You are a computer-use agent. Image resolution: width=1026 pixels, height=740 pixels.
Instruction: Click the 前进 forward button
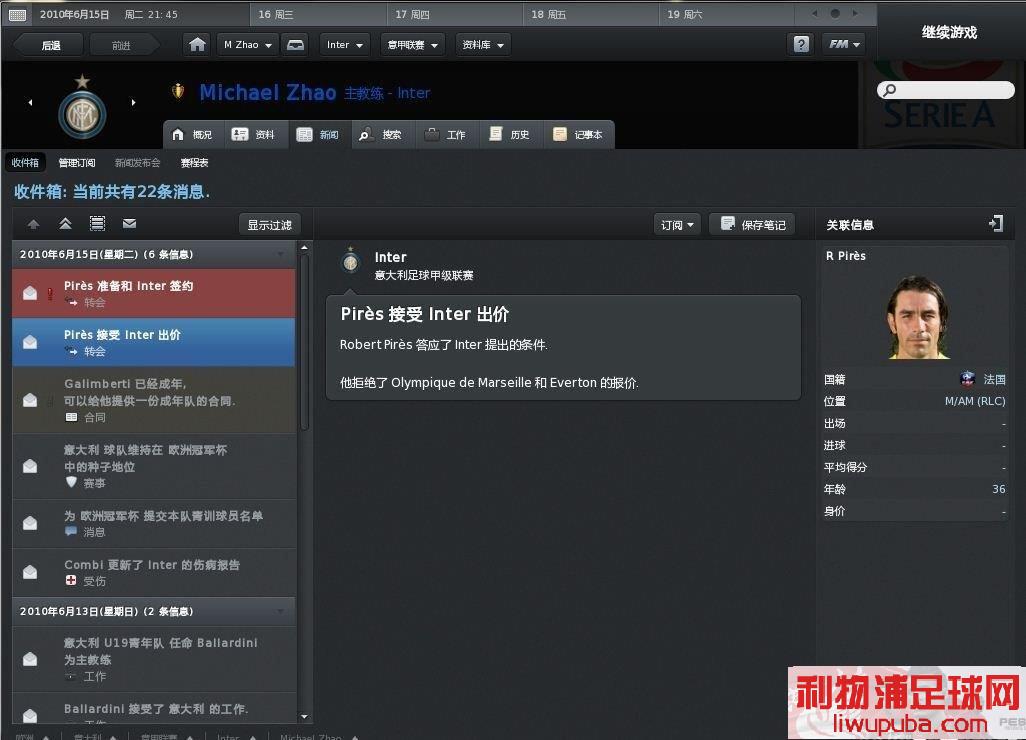(122, 45)
